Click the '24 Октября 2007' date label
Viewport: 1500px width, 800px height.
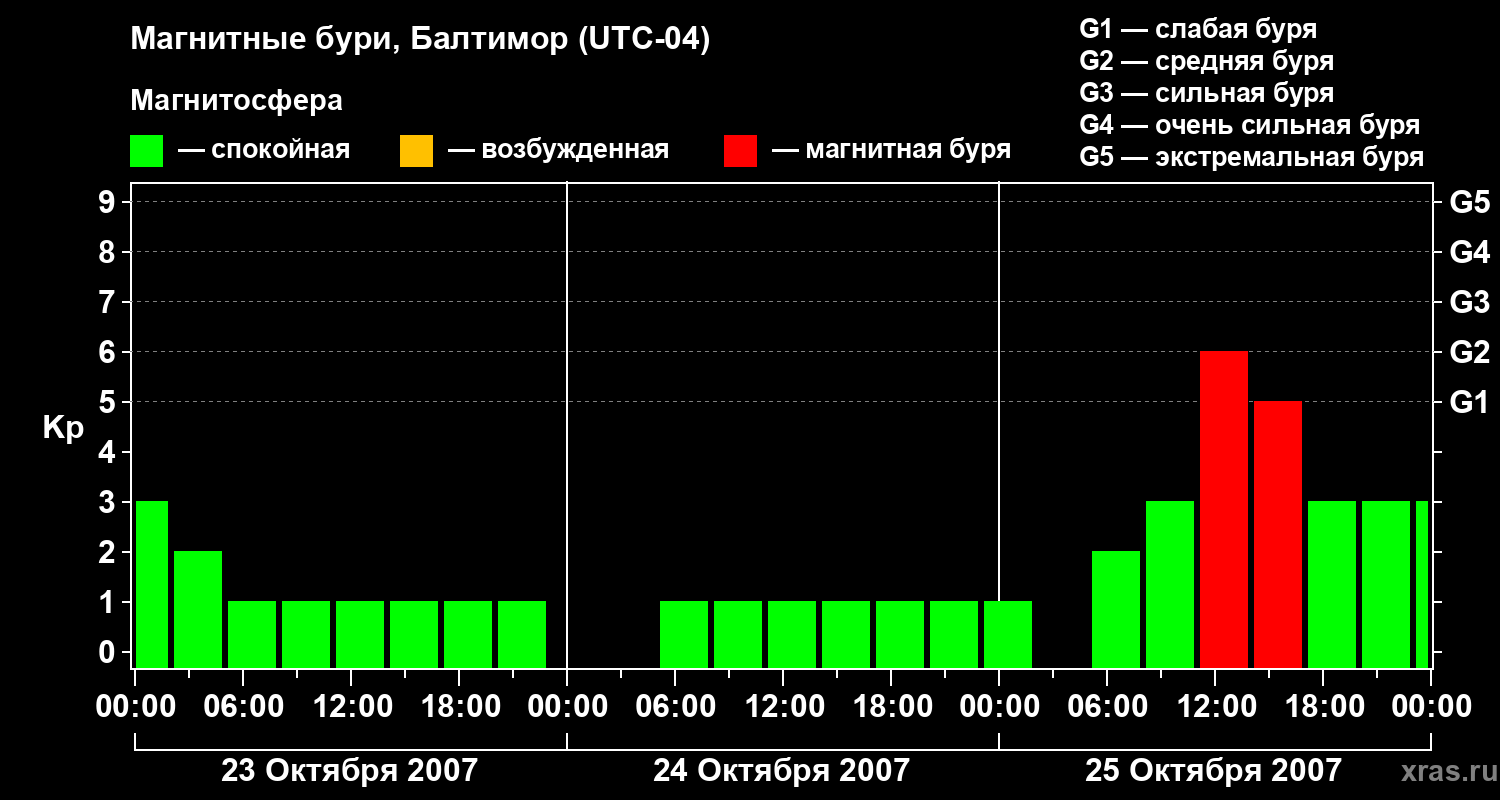pos(781,771)
